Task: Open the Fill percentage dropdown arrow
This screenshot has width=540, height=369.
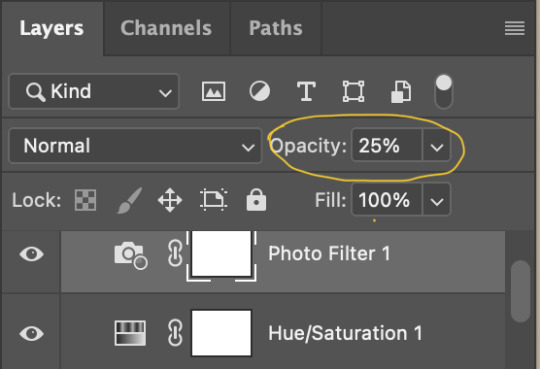Action: pyautogui.click(x=436, y=200)
